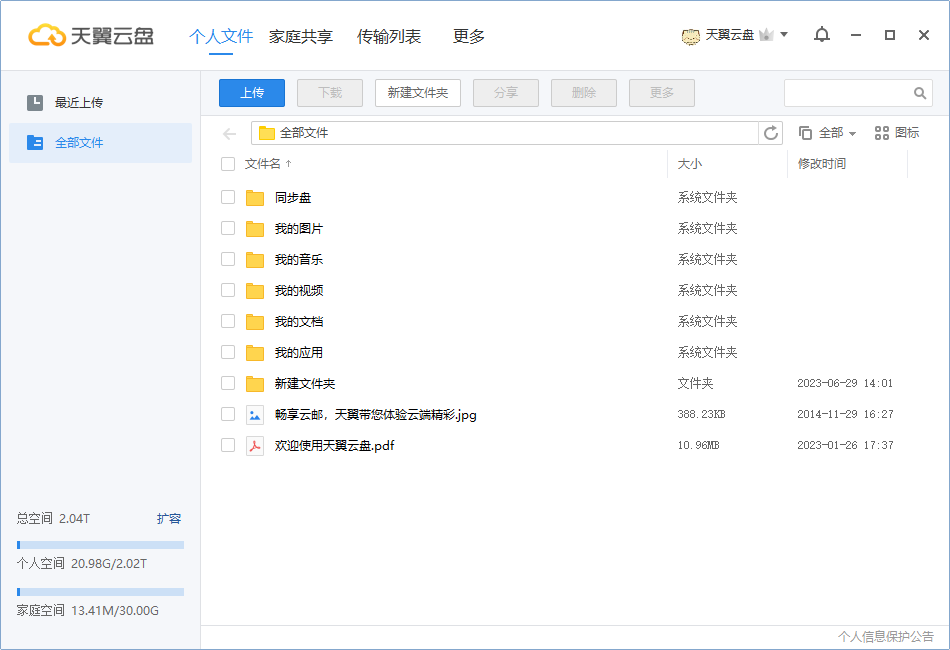950x650 pixels.
Task: Switch to 家庭共享 tab
Action: [x=301, y=36]
